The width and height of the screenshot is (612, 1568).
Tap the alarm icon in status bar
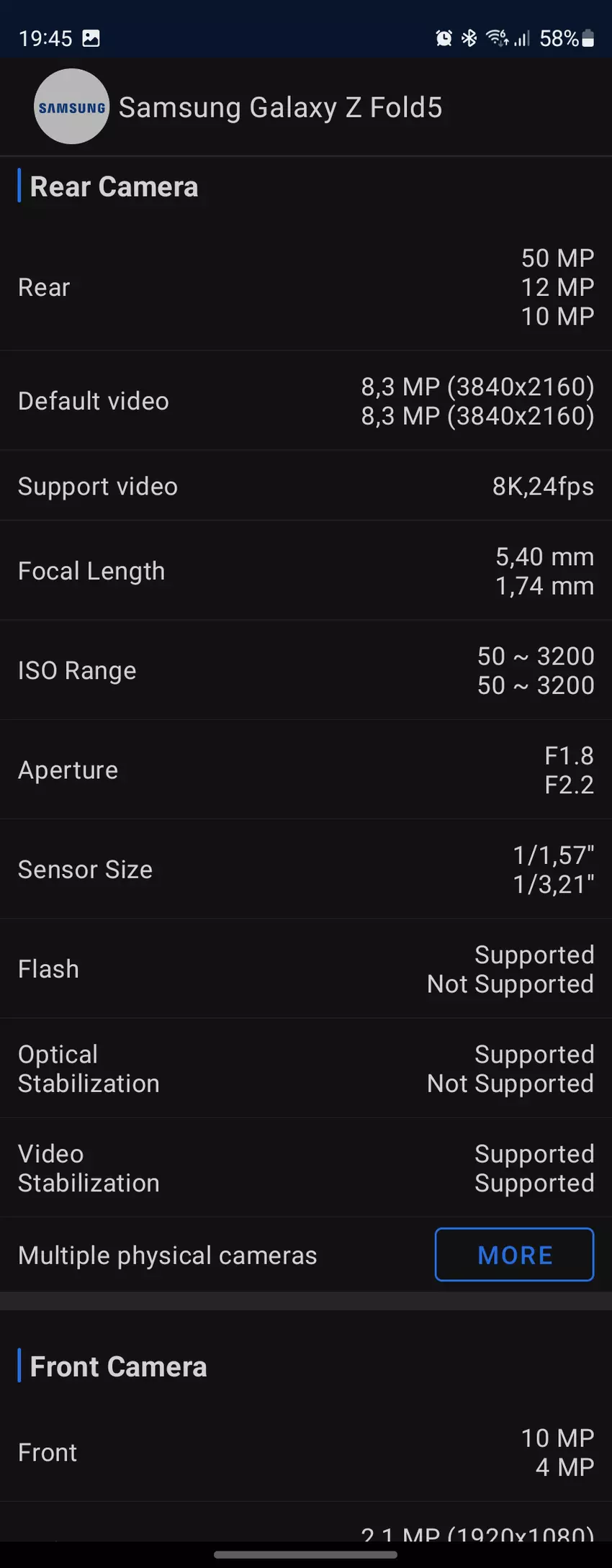pos(444,38)
